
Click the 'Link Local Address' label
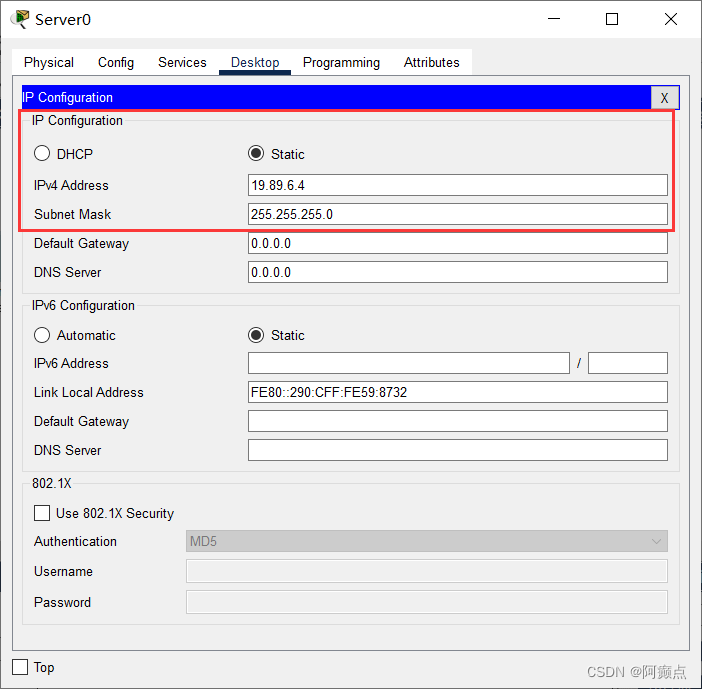(x=89, y=392)
